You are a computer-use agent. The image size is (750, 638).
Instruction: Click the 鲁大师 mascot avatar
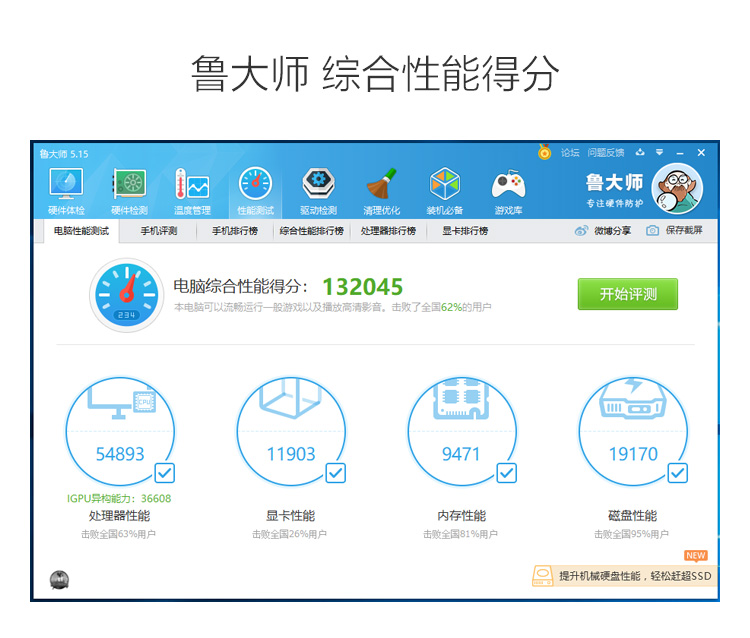point(677,188)
